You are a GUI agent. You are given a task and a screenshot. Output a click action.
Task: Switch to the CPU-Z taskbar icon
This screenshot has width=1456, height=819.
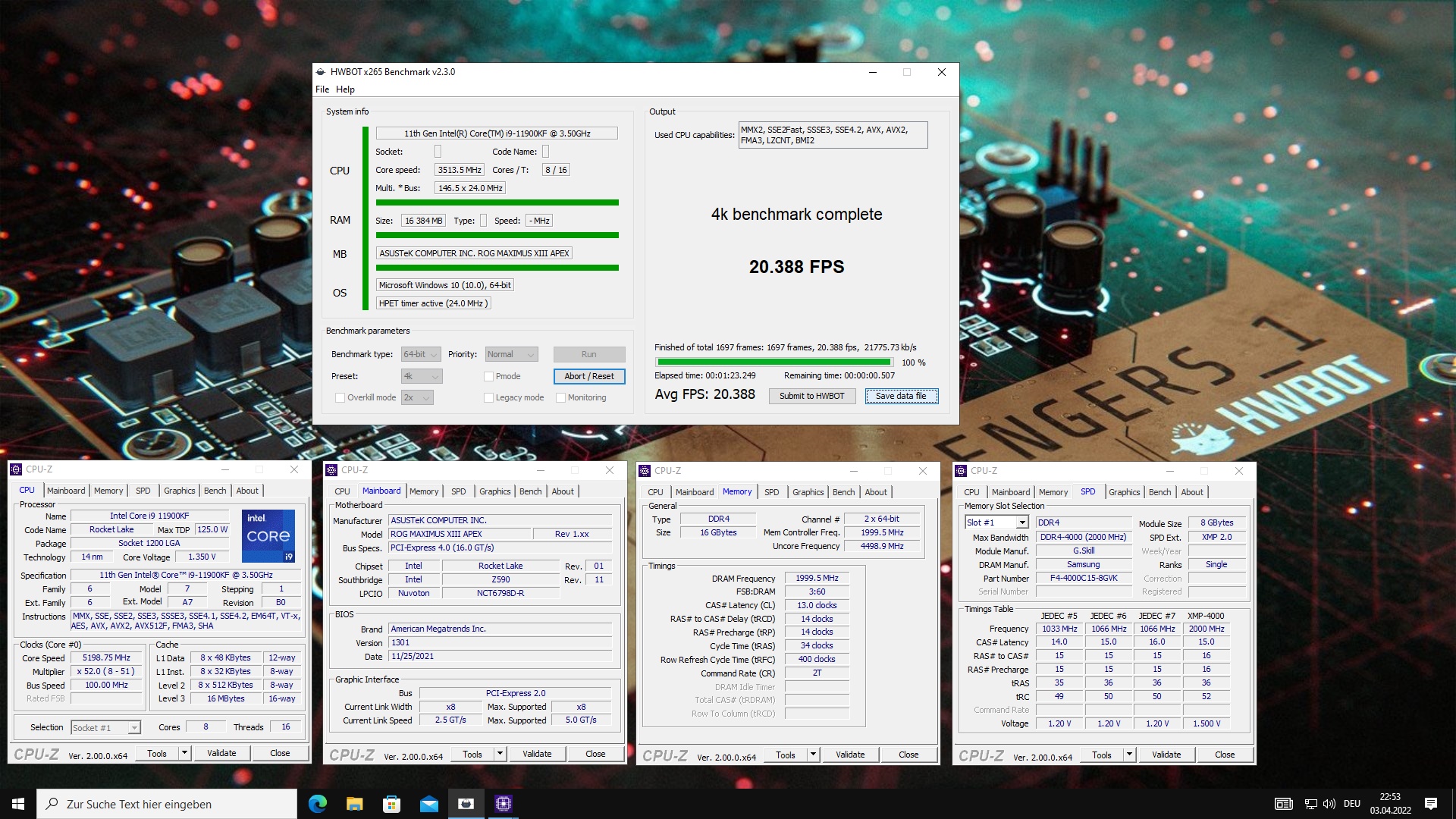click(x=504, y=804)
